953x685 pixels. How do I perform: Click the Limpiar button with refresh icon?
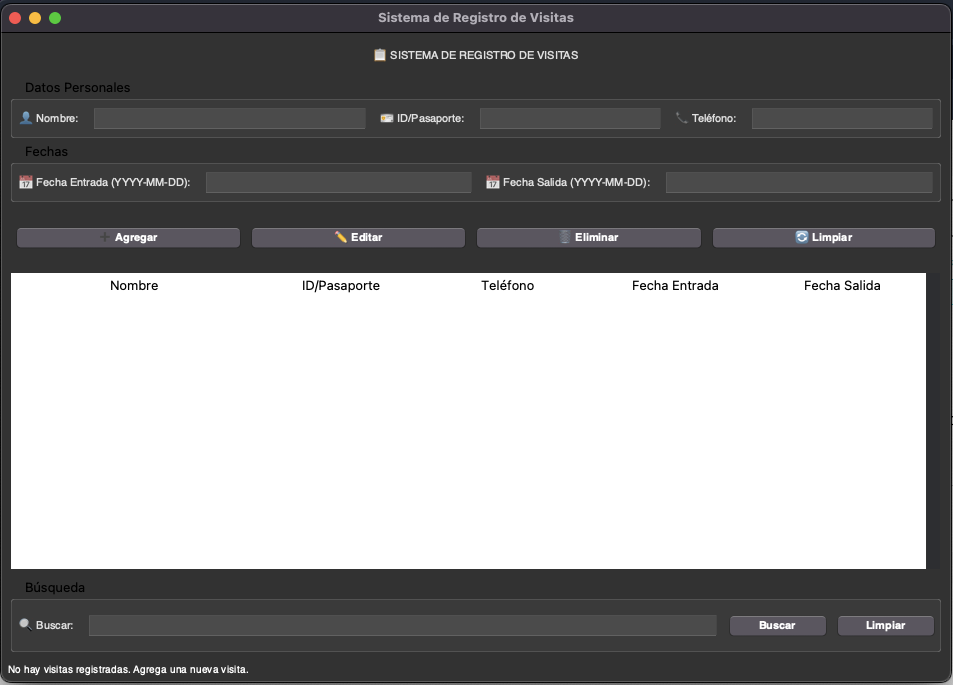click(824, 238)
